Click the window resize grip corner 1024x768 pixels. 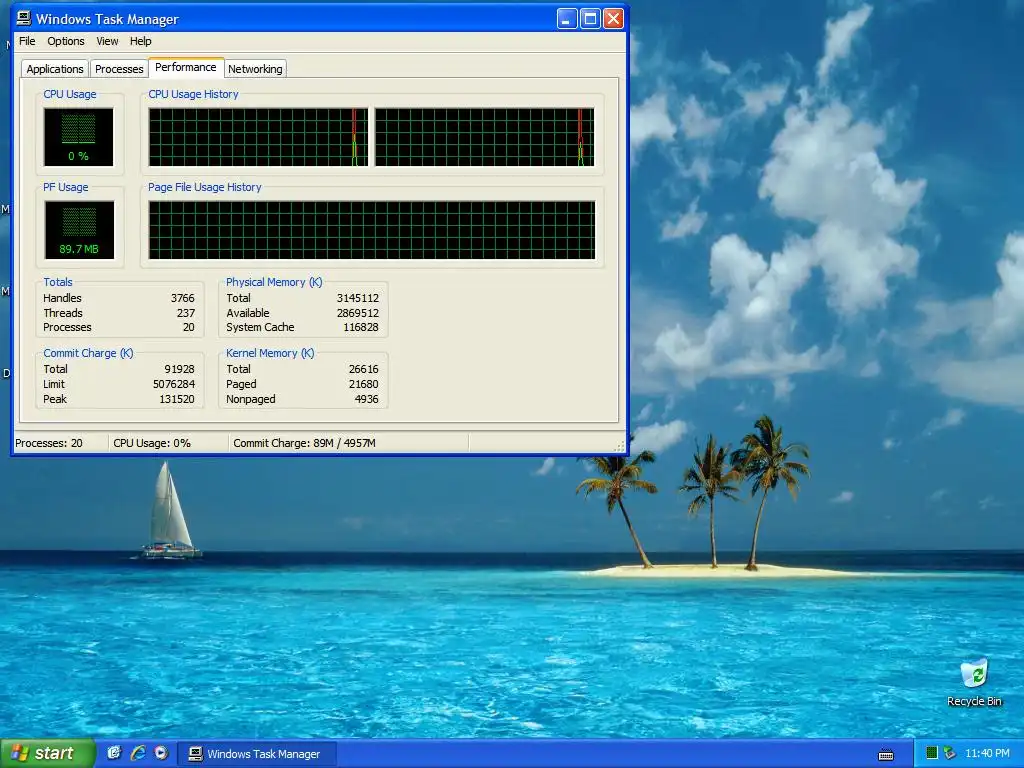point(620,446)
